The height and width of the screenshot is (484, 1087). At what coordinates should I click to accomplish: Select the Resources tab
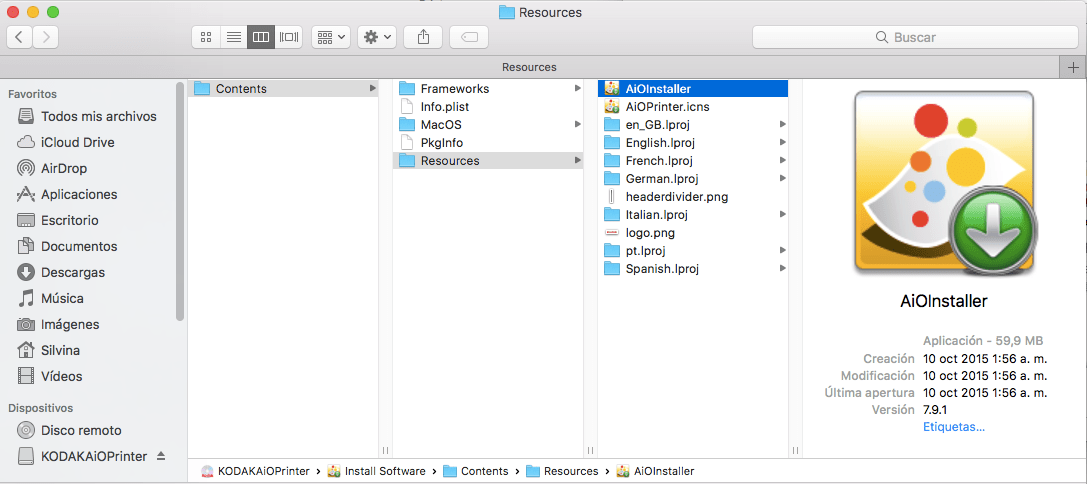pos(529,67)
